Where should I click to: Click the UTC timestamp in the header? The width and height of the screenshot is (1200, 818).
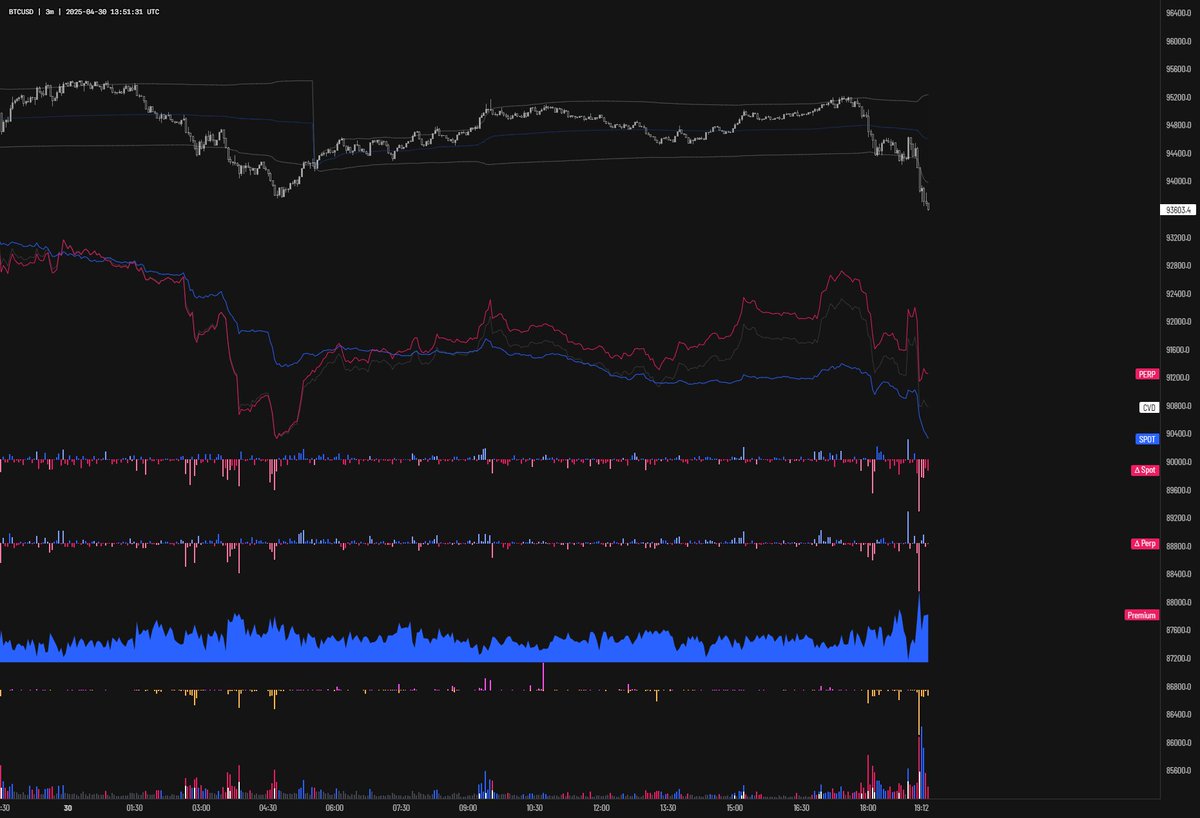coord(114,11)
